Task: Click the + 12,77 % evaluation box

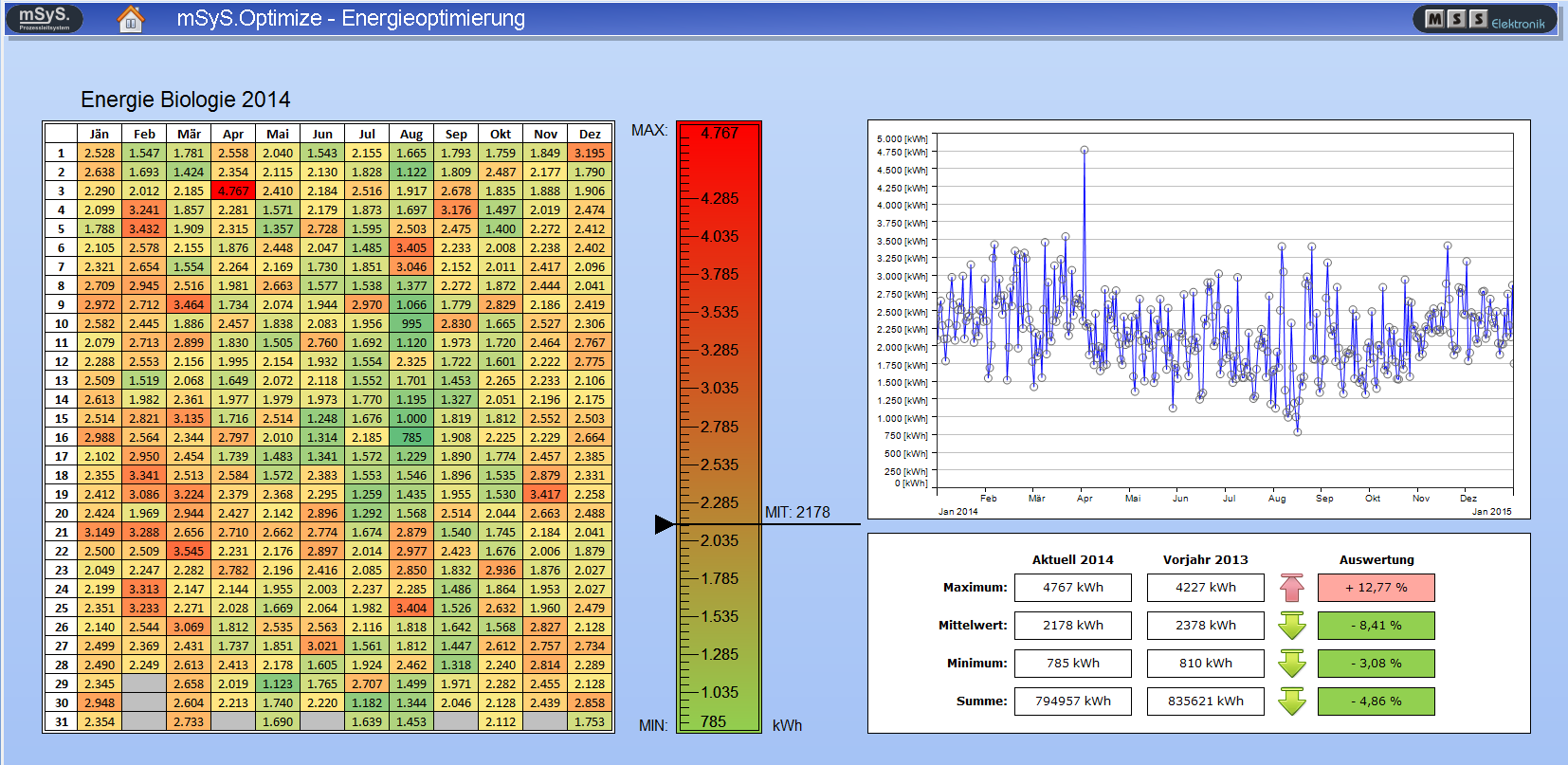Action: pyautogui.click(x=1376, y=588)
